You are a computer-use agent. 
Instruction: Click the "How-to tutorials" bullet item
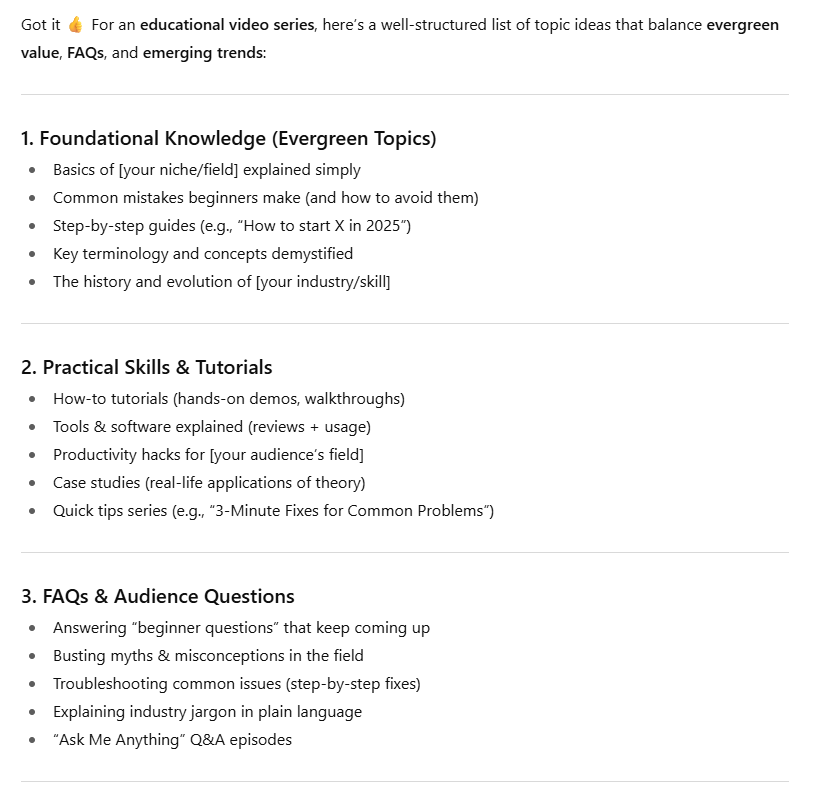point(229,399)
